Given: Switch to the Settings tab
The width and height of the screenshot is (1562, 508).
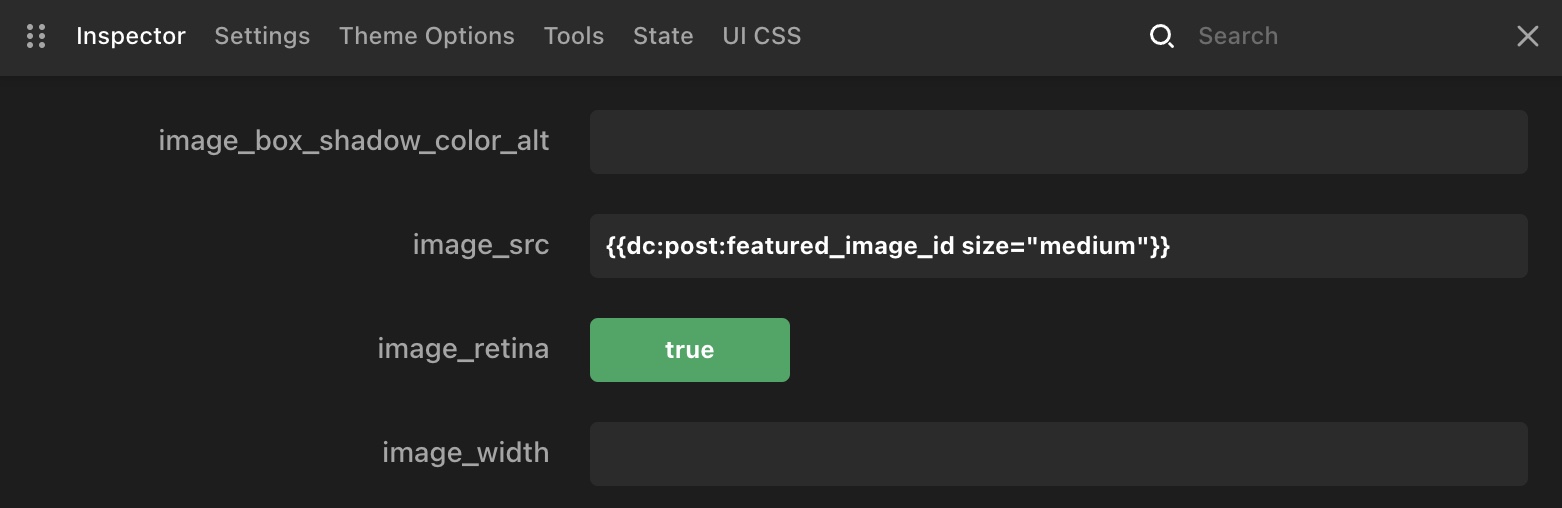Looking at the screenshot, I should [x=262, y=36].
